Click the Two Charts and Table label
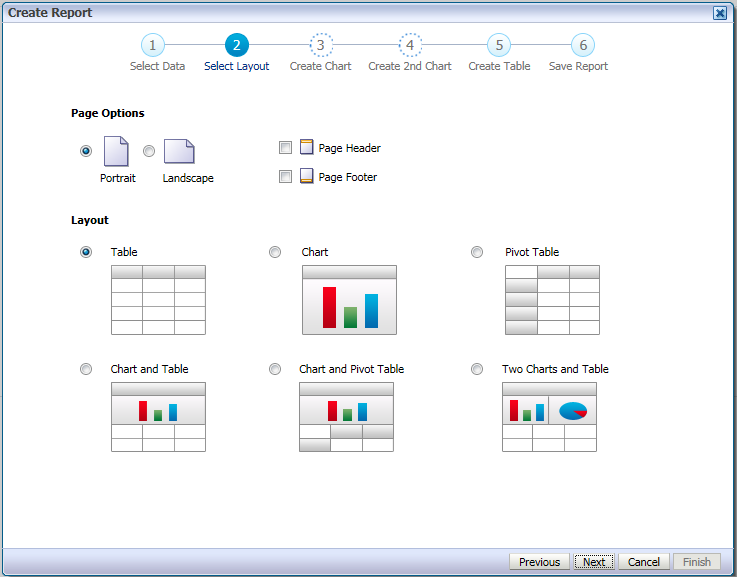The image size is (737, 577). pyautogui.click(x=555, y=369)
